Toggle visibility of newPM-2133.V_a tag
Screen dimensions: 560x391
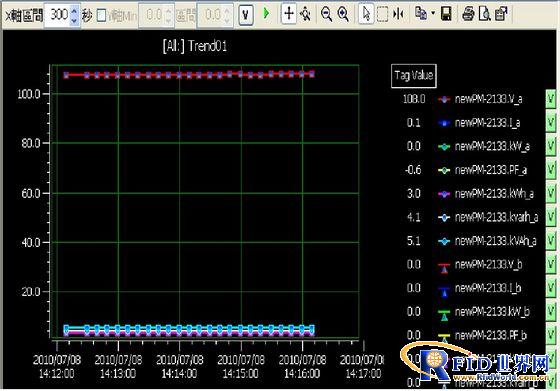click(x=550, y=99)
